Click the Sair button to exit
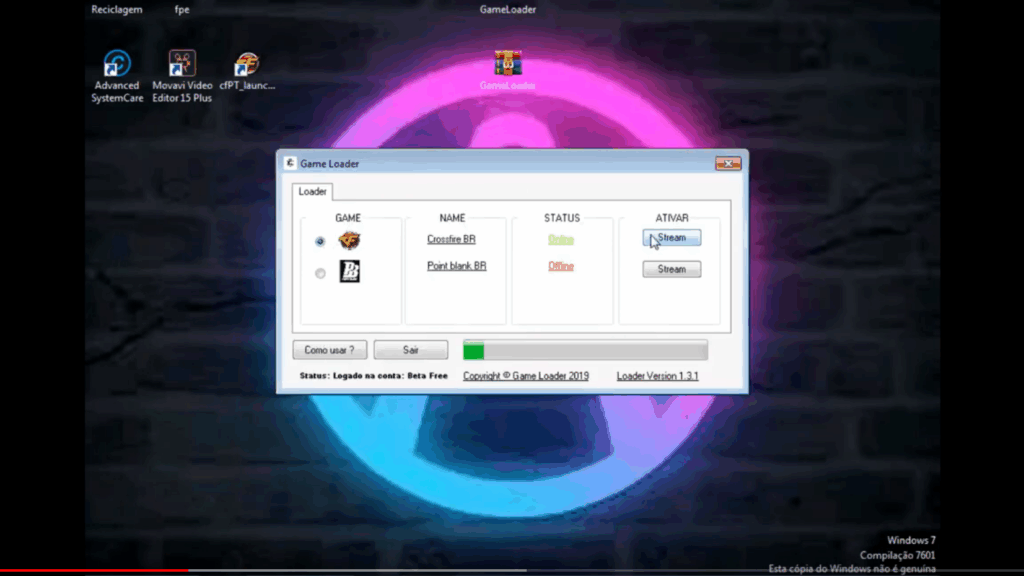 point(410,350)
